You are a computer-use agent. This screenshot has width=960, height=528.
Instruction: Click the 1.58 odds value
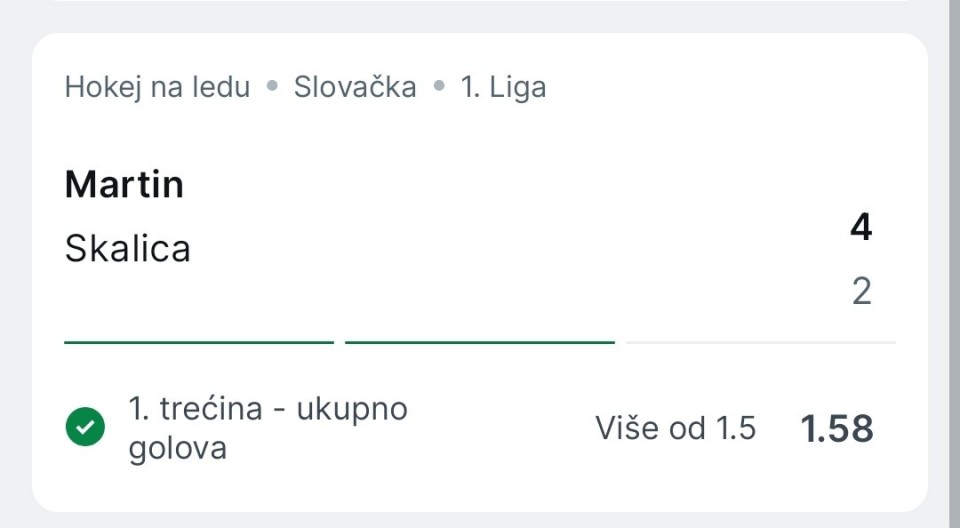coord(837,429)
